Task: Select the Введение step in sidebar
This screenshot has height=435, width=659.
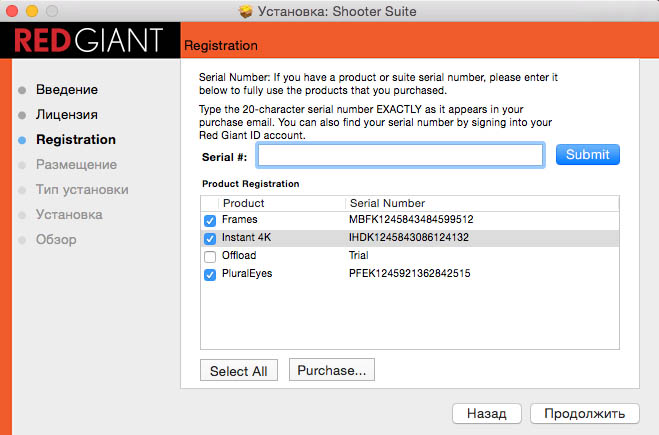Action: coord(67,90)
